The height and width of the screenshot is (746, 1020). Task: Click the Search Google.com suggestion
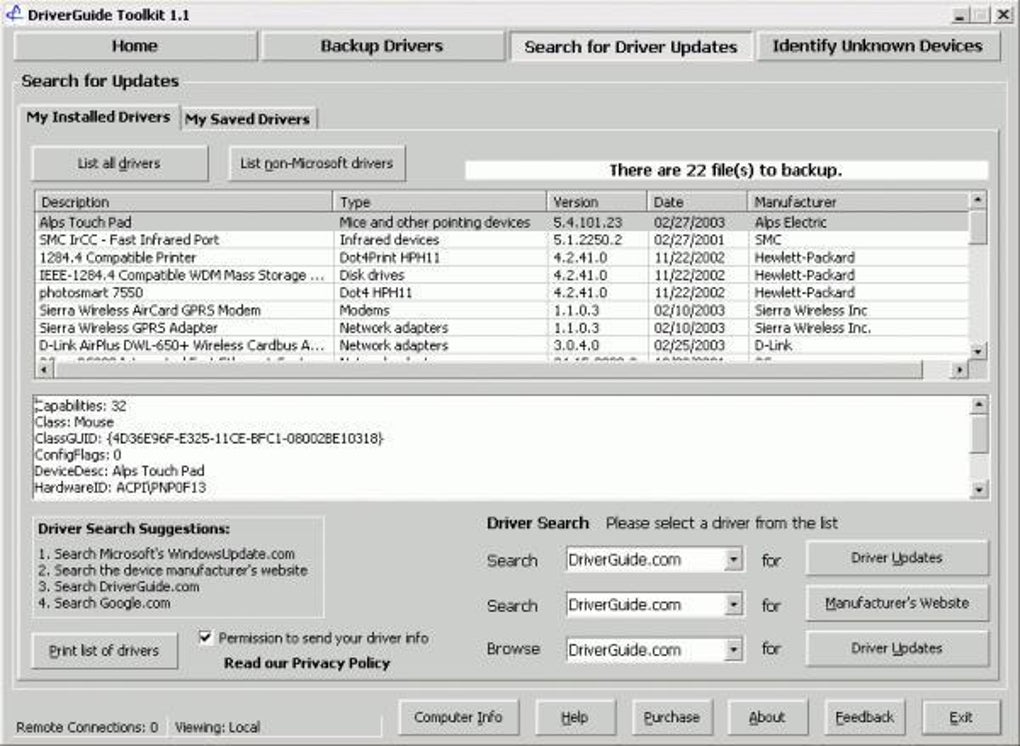click(104, 603)
